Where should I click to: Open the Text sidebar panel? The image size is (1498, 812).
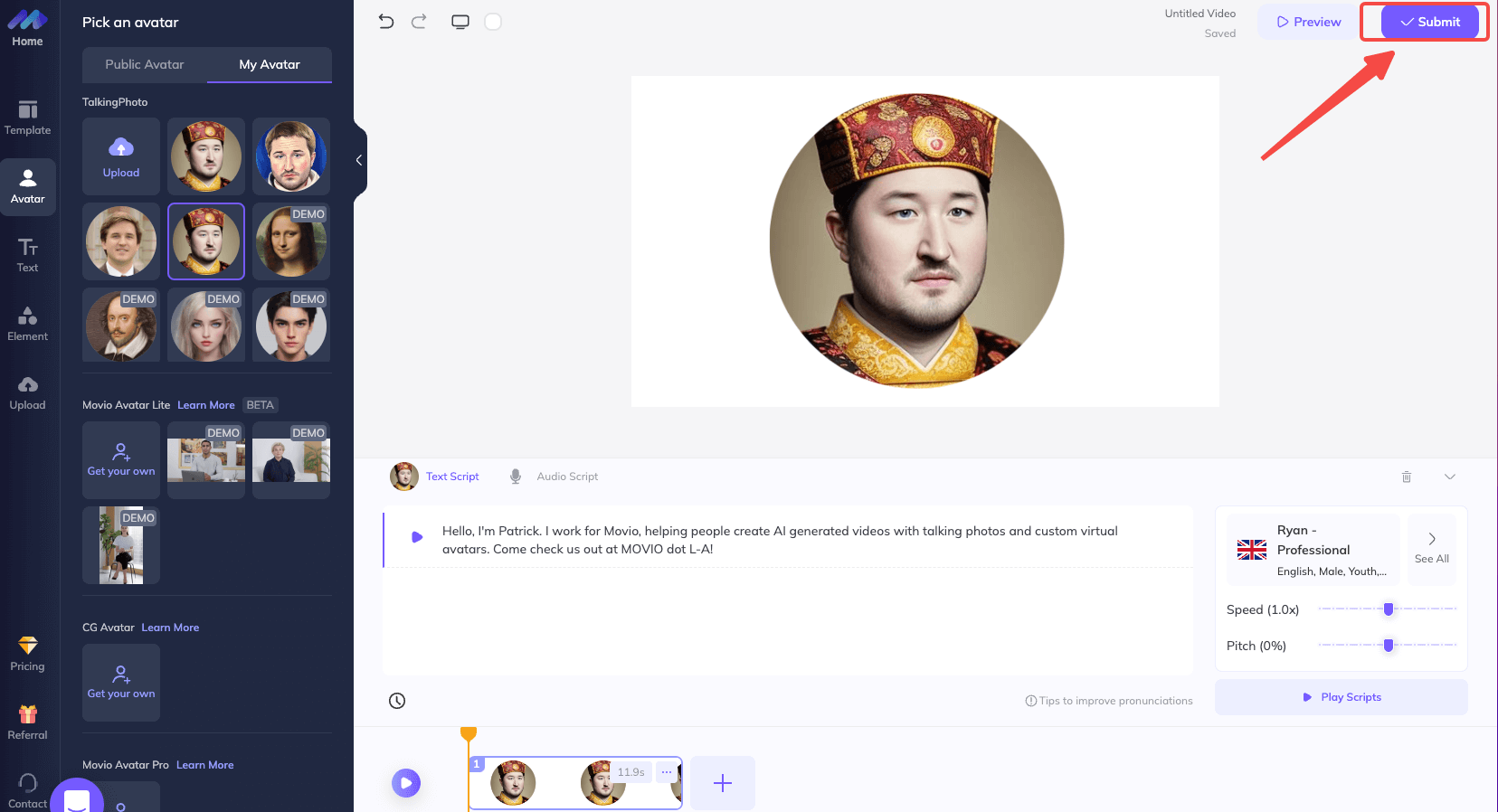(x=27, y=255)
